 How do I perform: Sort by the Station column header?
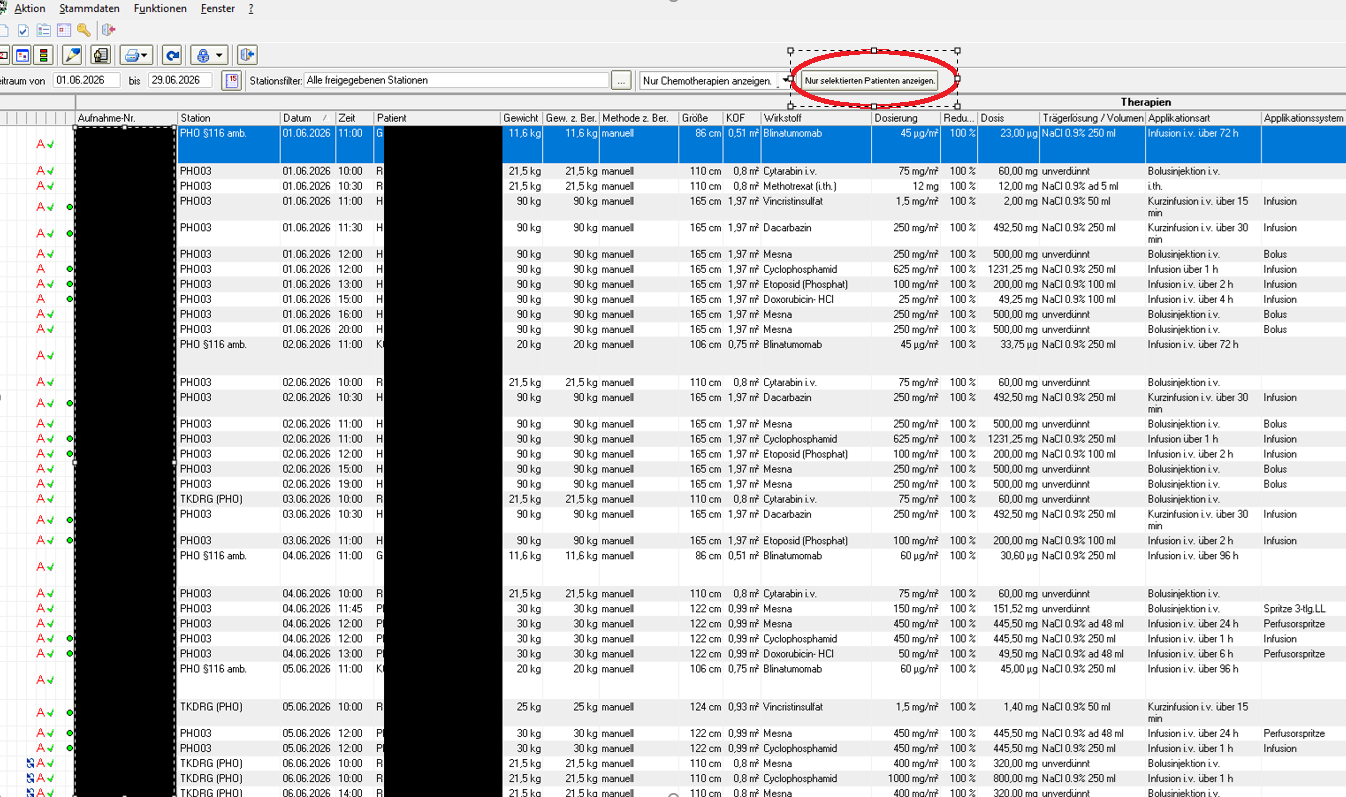tap(228, 118)
